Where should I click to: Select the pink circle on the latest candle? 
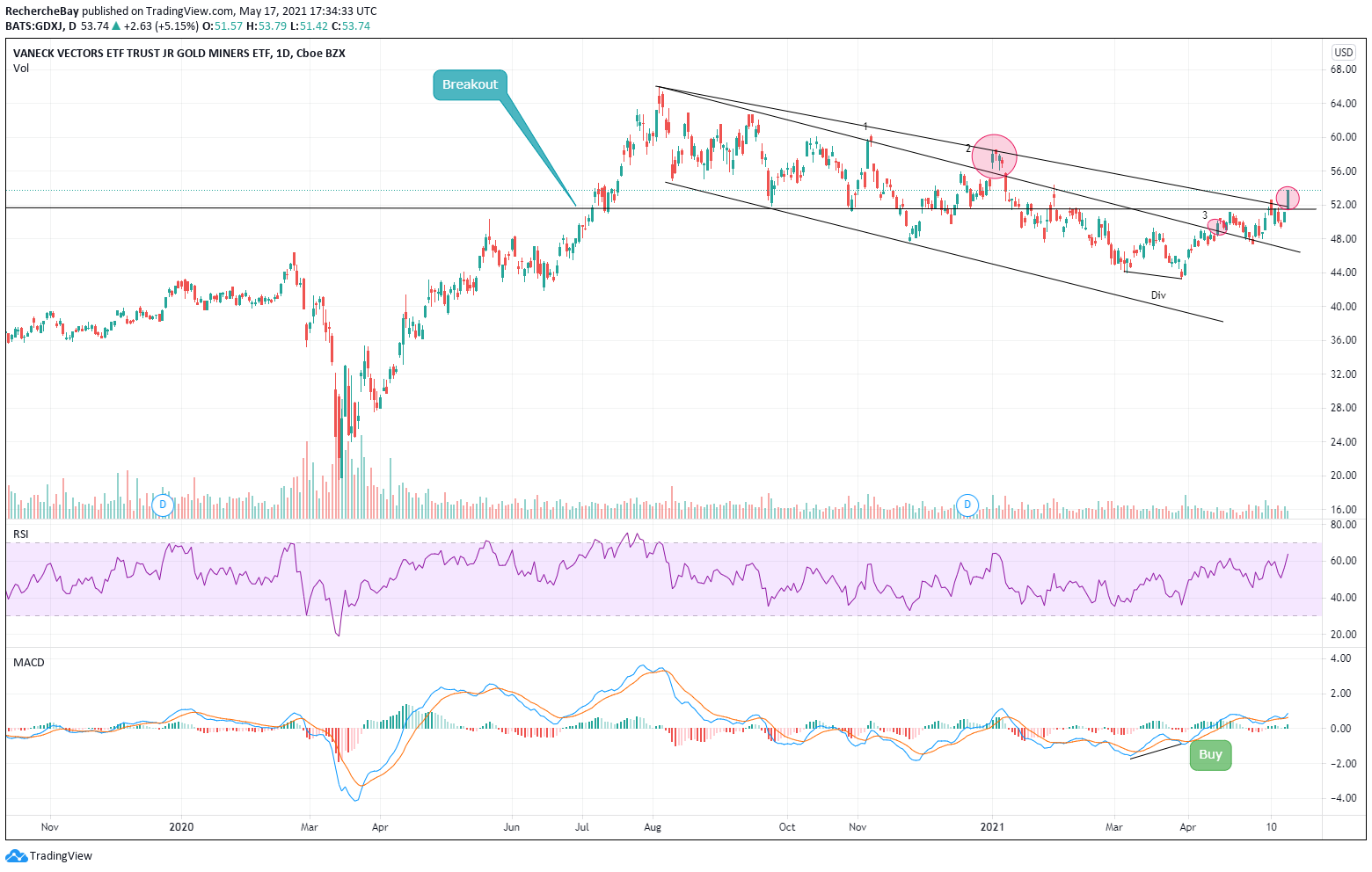coord(1288,198)
